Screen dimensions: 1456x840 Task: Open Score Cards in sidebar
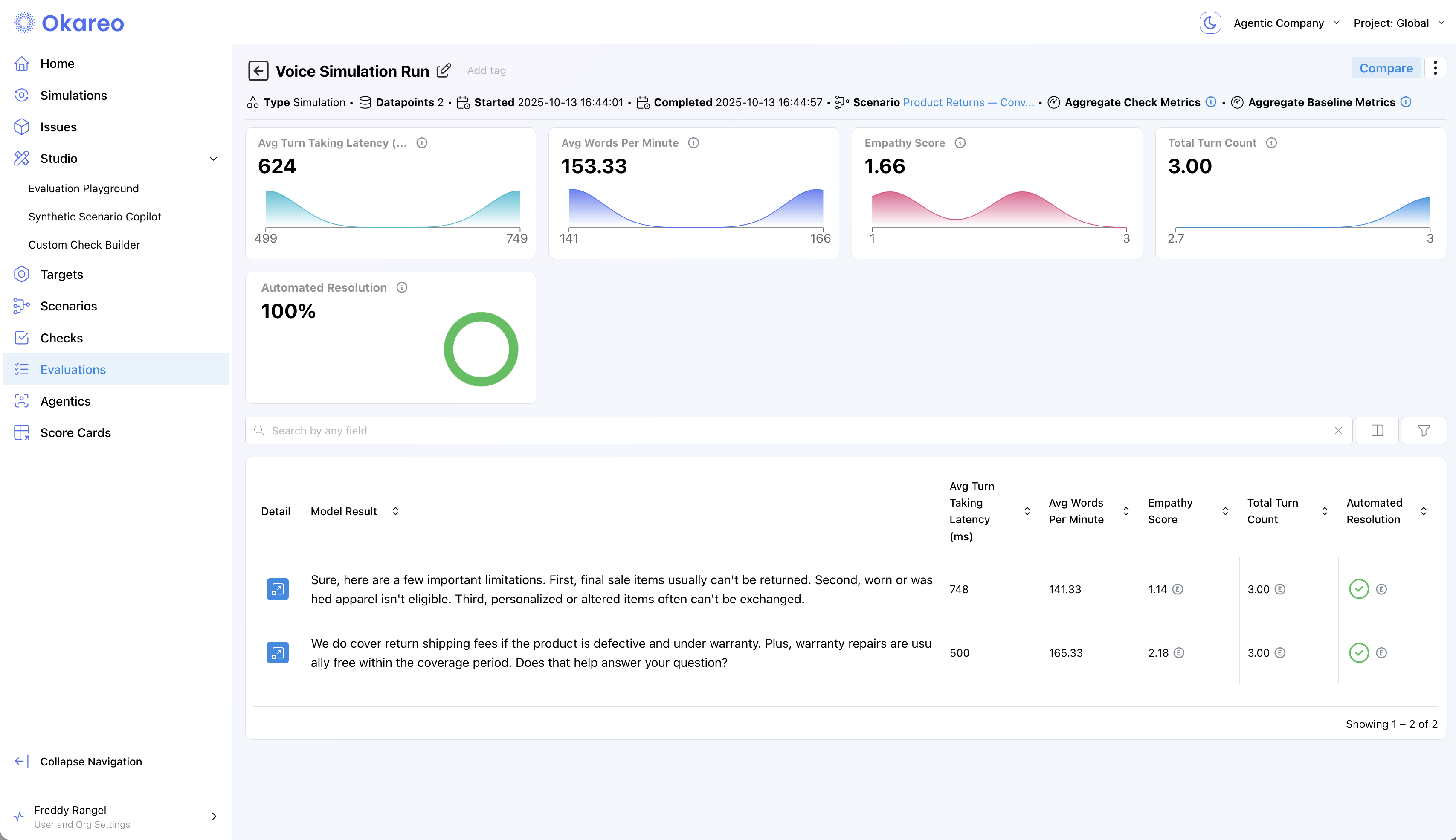[75, 433]
